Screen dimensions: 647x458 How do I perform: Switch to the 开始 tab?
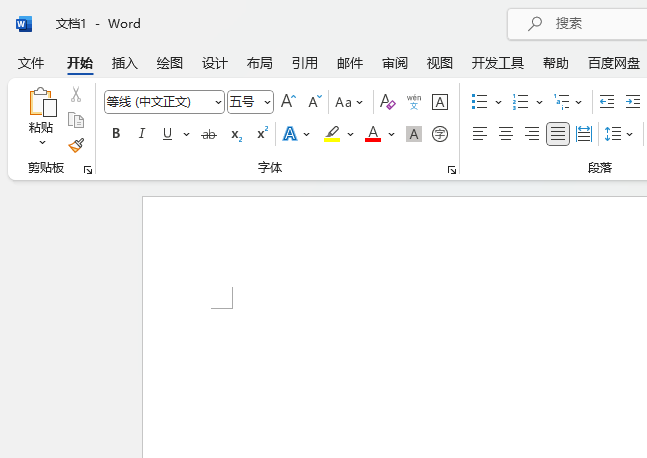[x=80, y=63]
